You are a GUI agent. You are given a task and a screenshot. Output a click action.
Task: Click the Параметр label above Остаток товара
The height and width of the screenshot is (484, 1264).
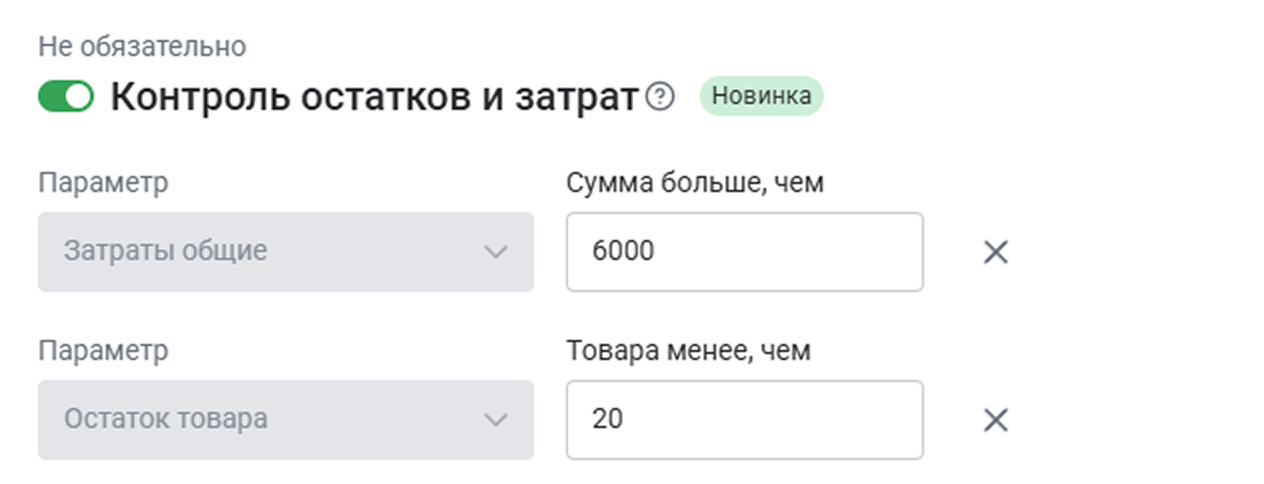click(103, 351)
